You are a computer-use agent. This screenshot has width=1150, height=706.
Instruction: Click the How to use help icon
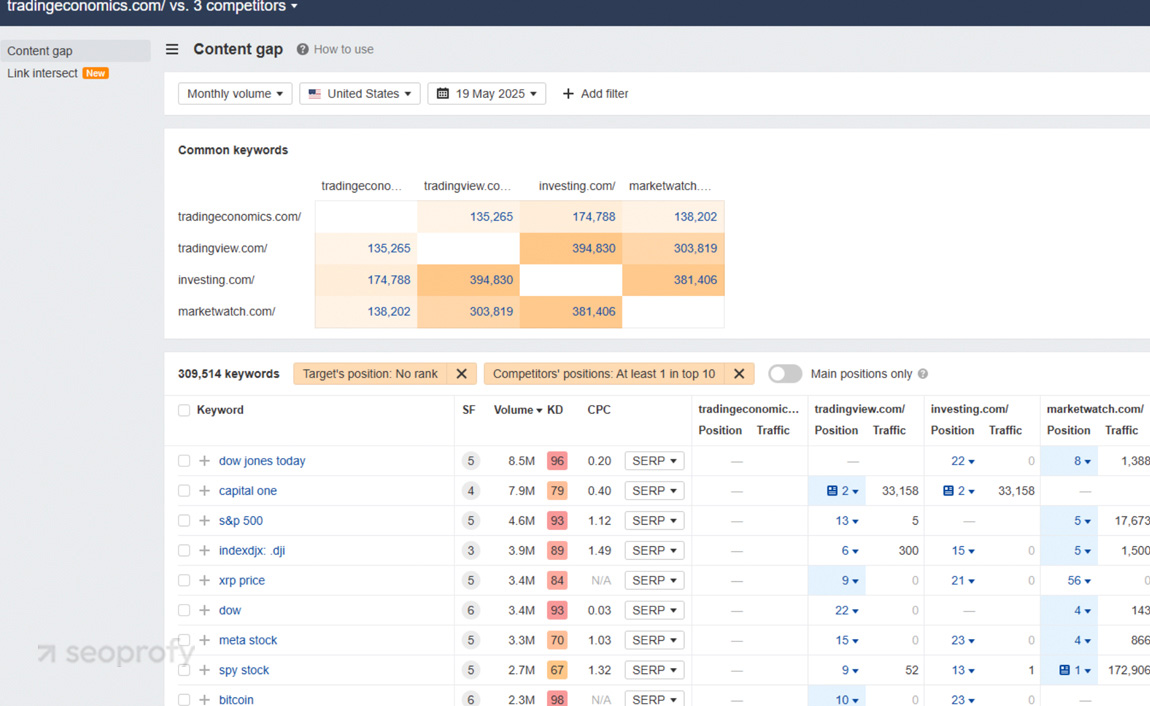[302, 49]
